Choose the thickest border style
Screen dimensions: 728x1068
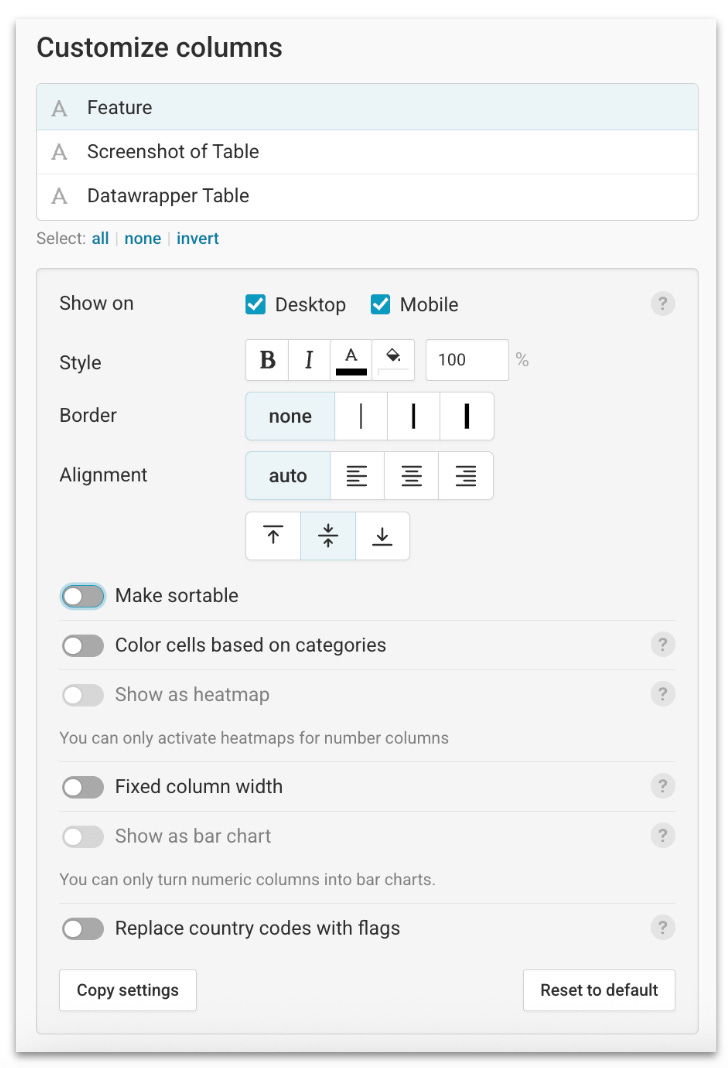[466, 415]
